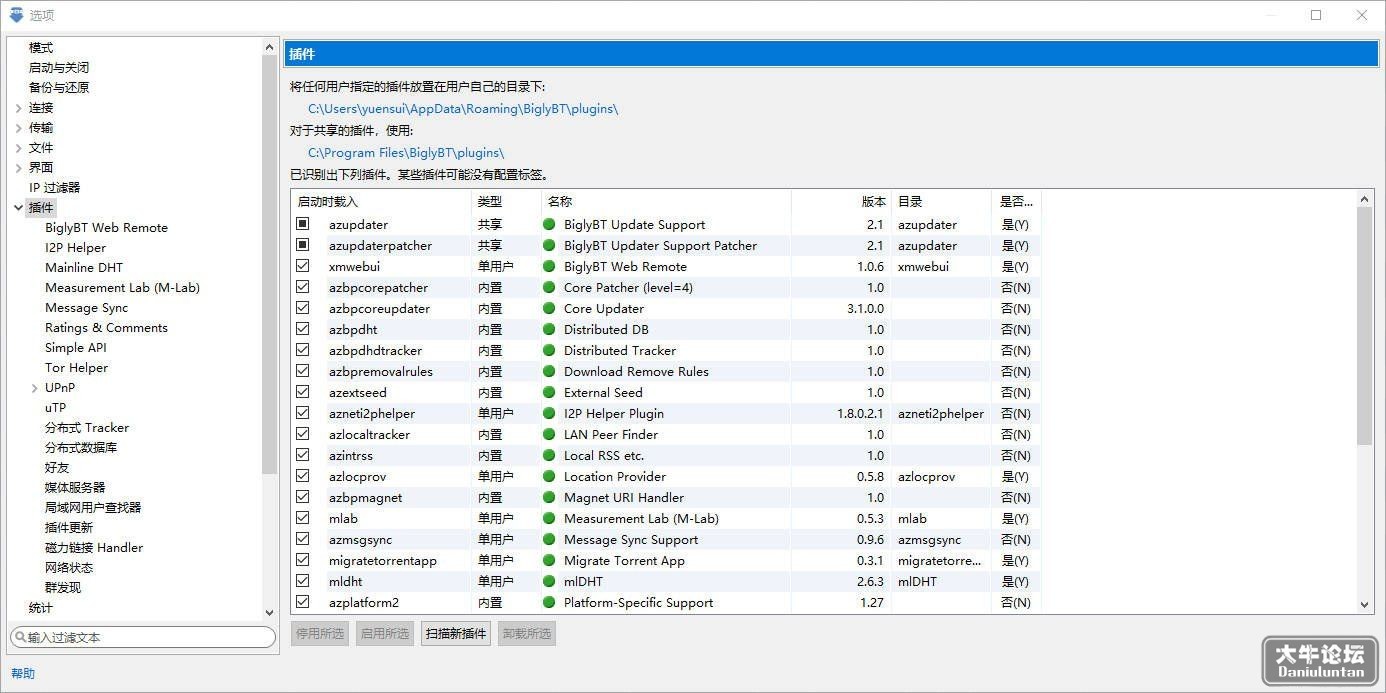Click green status dot beside LAN Peer Finder
Viewport: 1386px width, 693px height.
click(x=549, y=434)
